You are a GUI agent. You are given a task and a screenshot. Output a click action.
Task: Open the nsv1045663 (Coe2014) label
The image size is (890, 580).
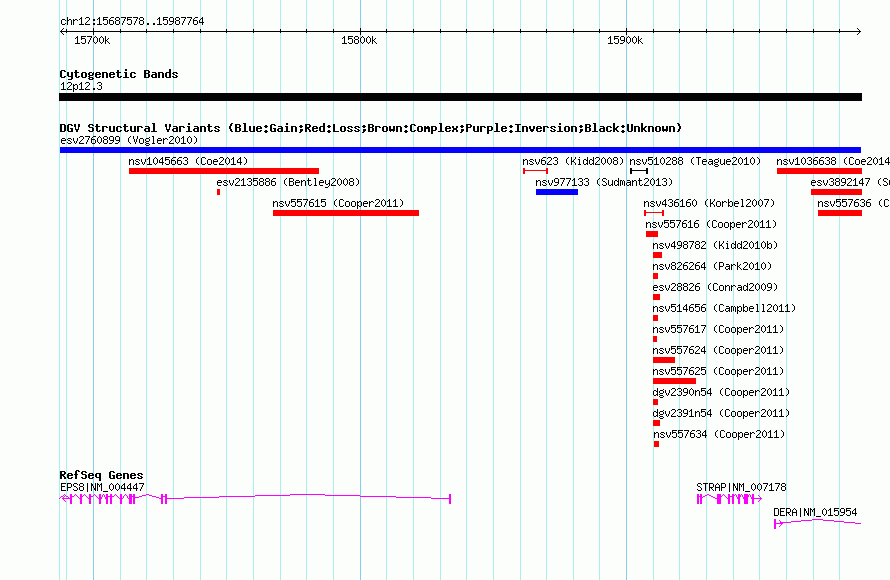[x=188, y=161]
